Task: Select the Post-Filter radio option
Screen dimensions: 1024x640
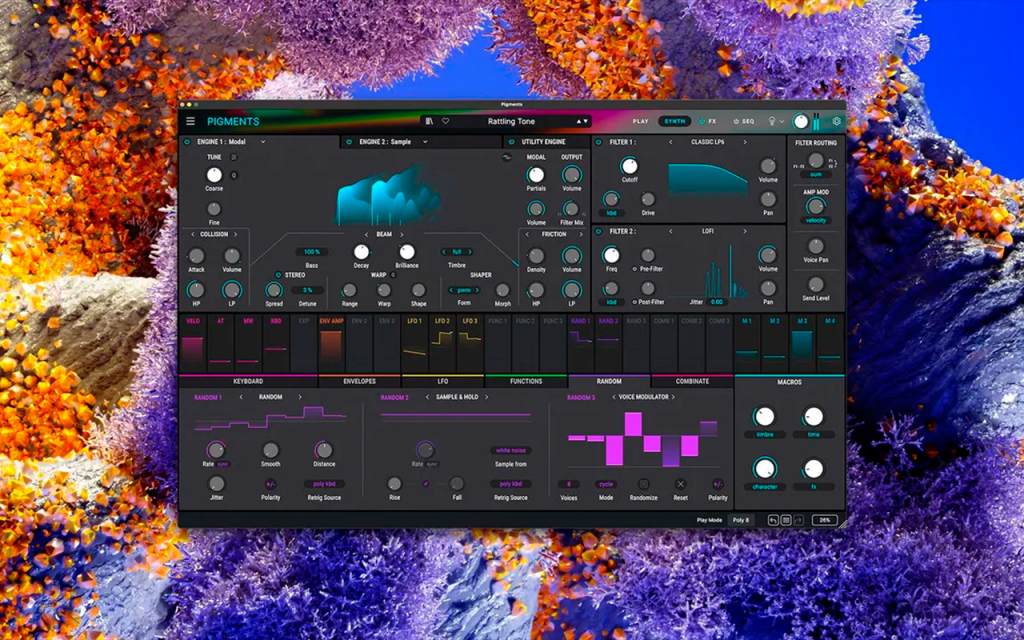Action: point(635,302)
